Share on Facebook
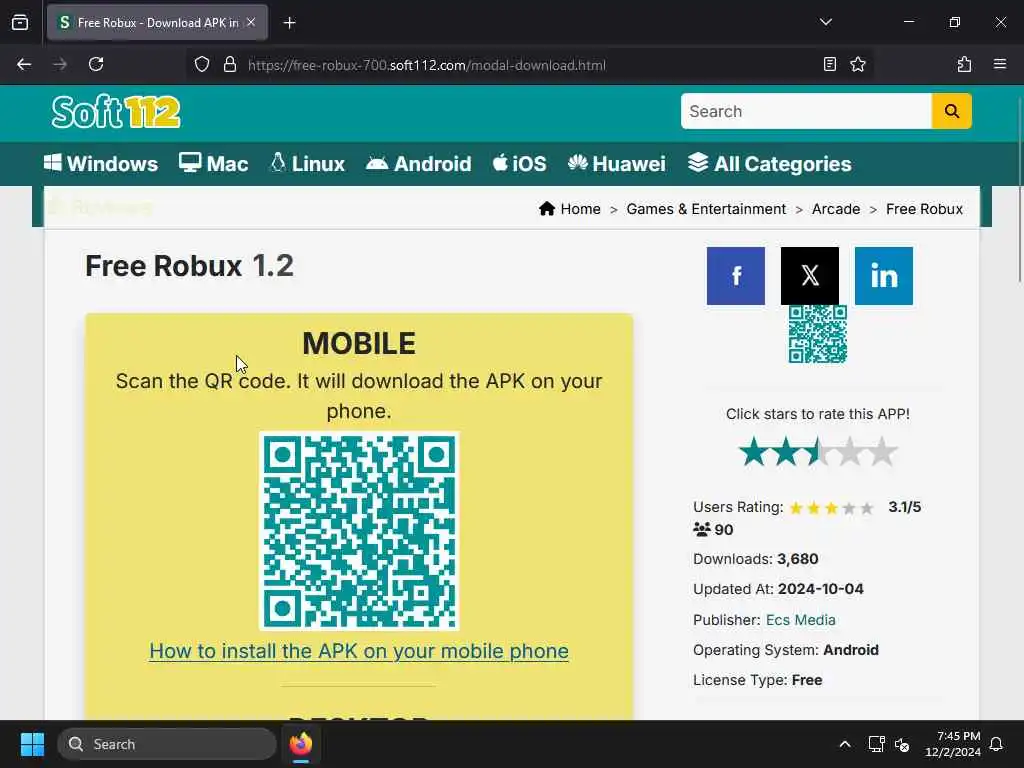 click(x=735, y=276)
